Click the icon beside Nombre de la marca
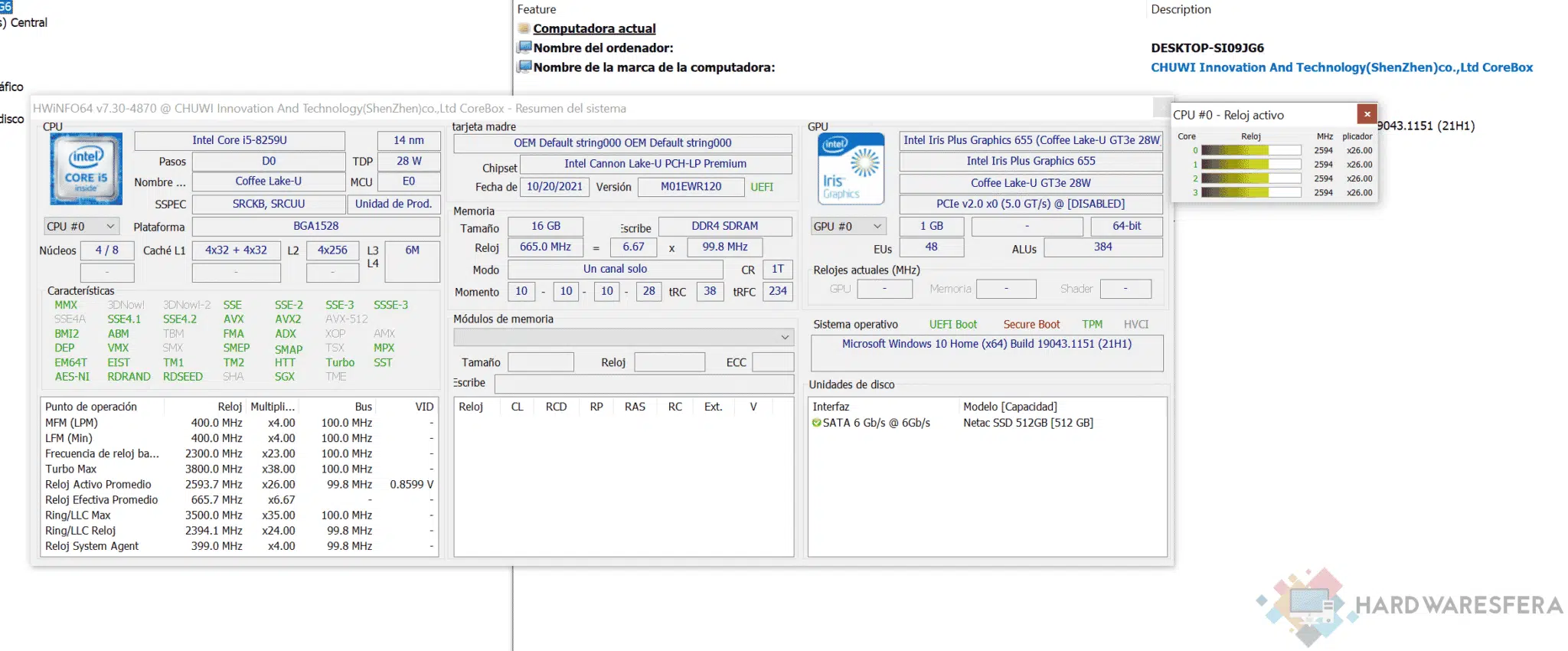This screenshot has width=1568, height=651. [524, 67]
